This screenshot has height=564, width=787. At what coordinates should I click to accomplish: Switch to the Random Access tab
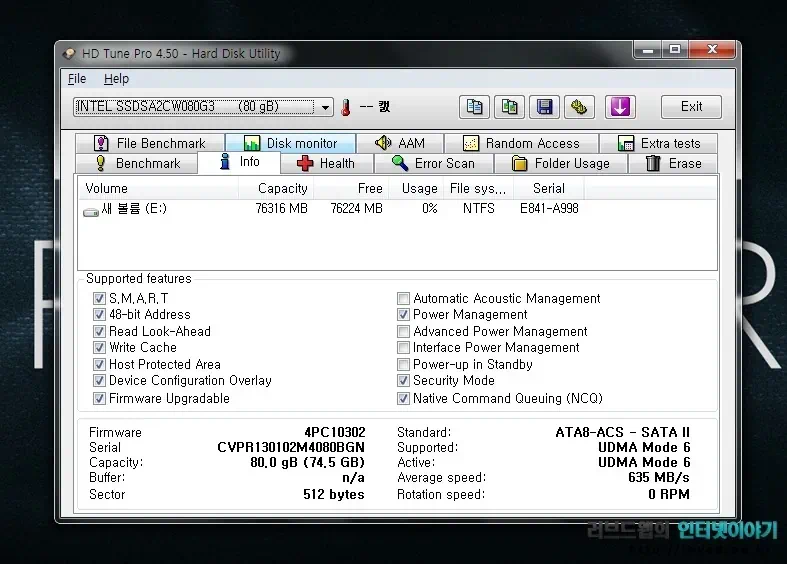click(521, 144)
